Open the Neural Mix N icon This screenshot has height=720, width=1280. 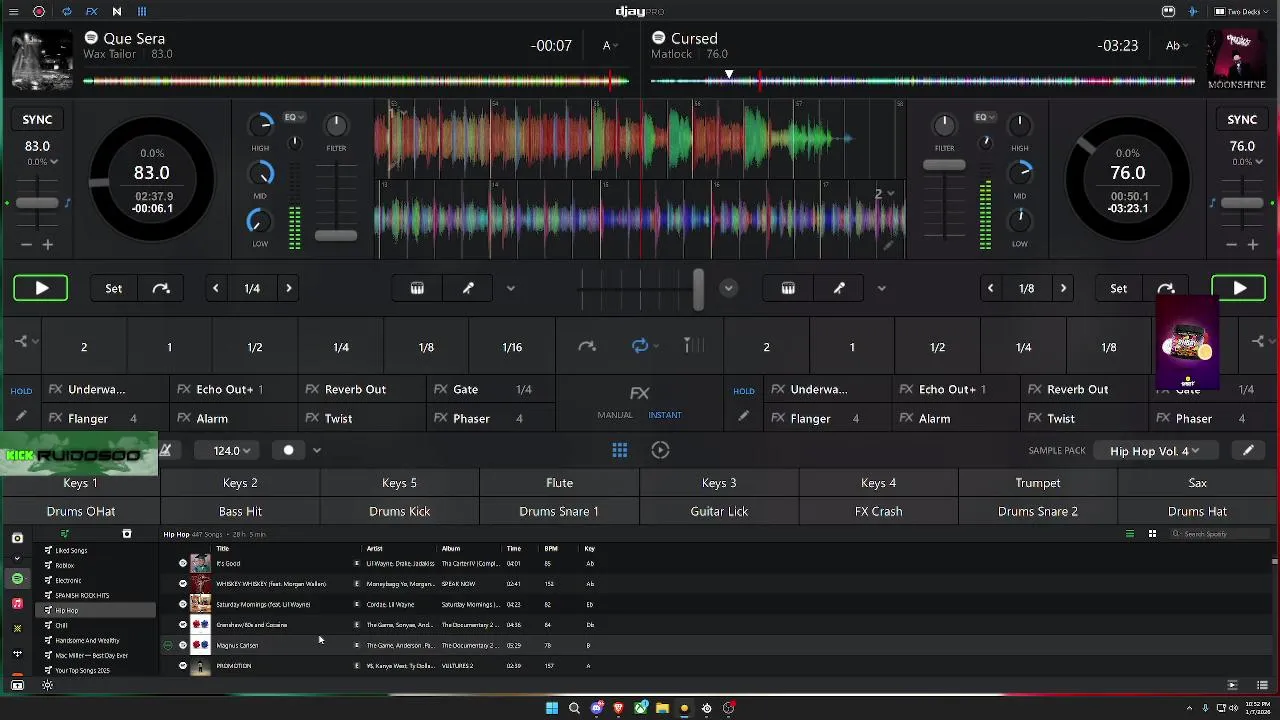point(116,12)
